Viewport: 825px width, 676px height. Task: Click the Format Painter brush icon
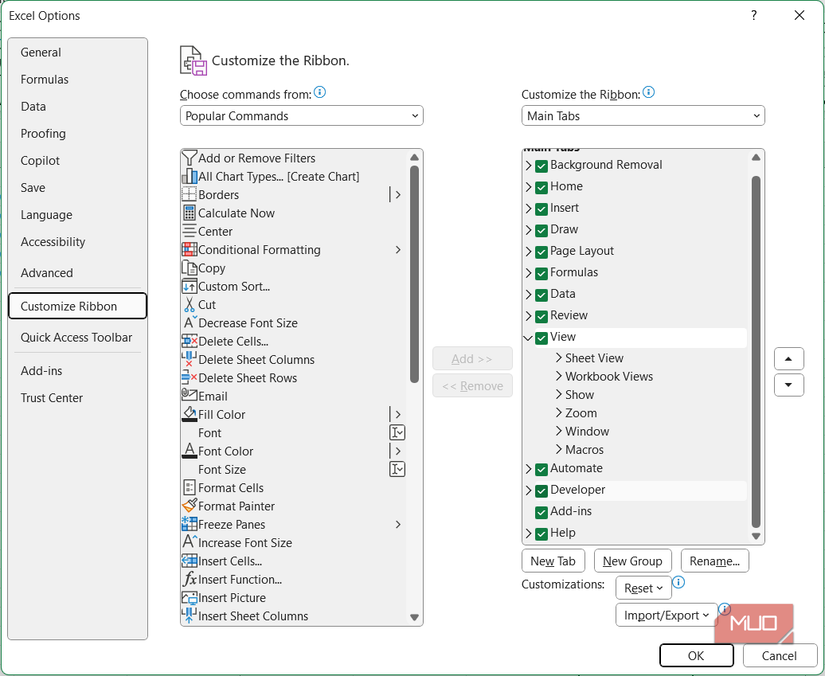(189, 506)
